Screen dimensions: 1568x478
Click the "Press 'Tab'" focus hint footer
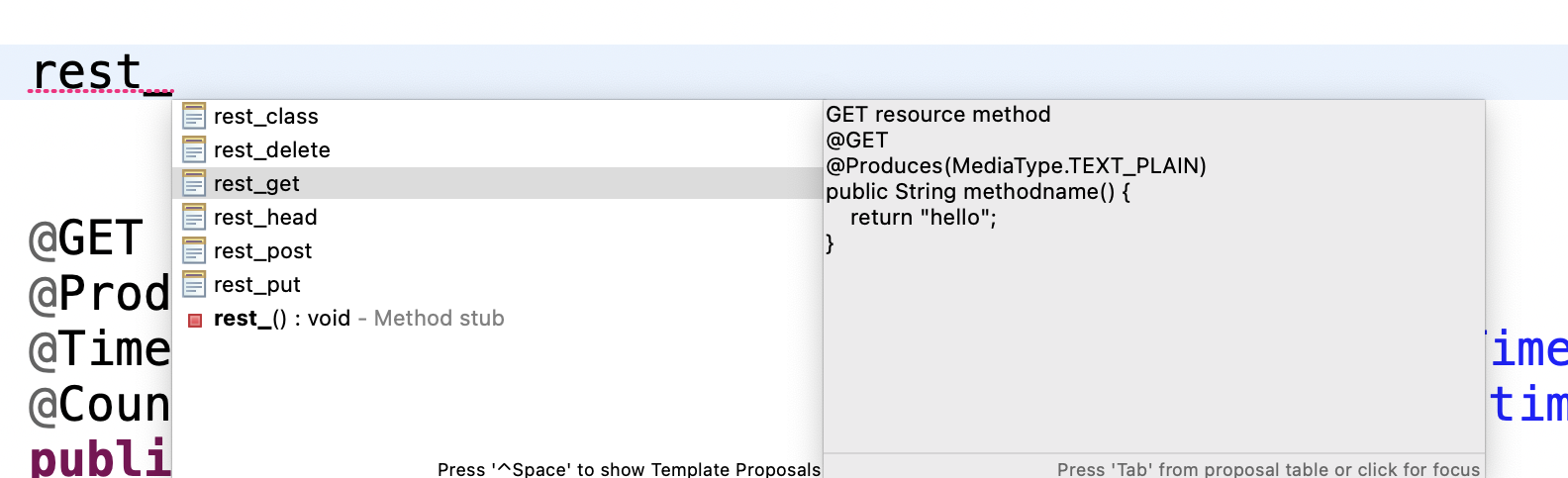click(x=1268, y=469)
